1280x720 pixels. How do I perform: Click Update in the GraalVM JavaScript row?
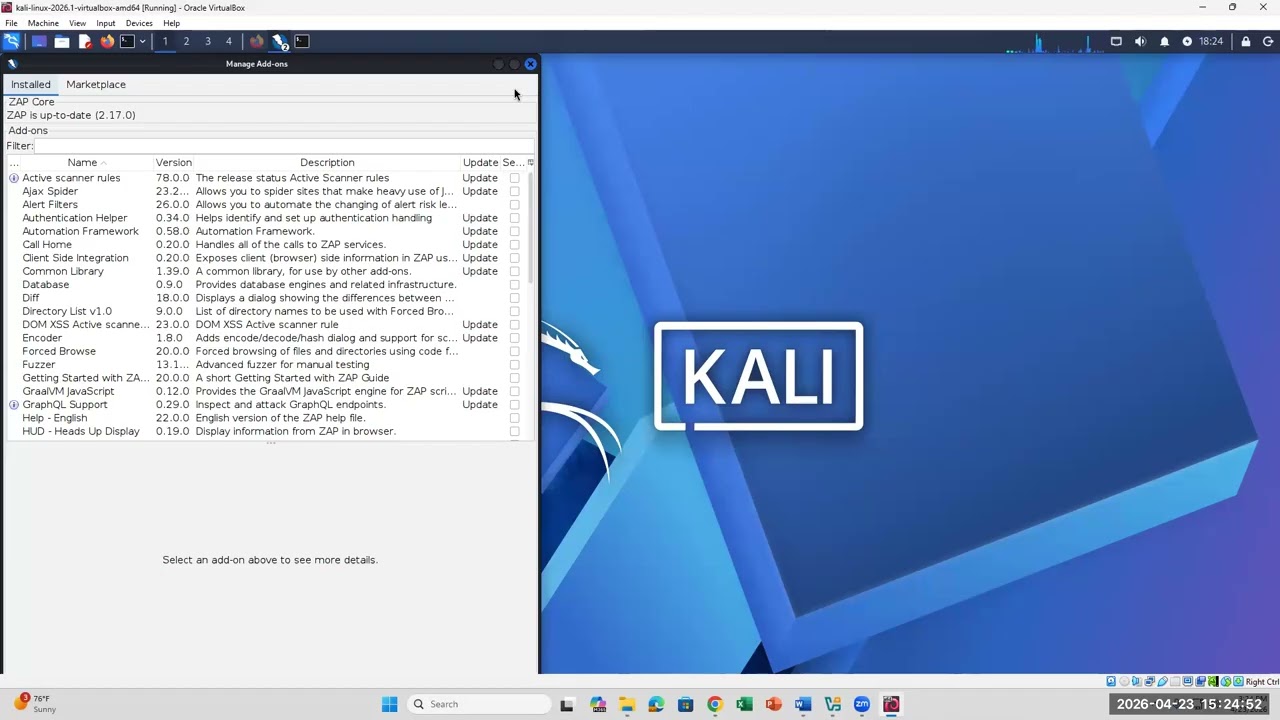[480, 391]
